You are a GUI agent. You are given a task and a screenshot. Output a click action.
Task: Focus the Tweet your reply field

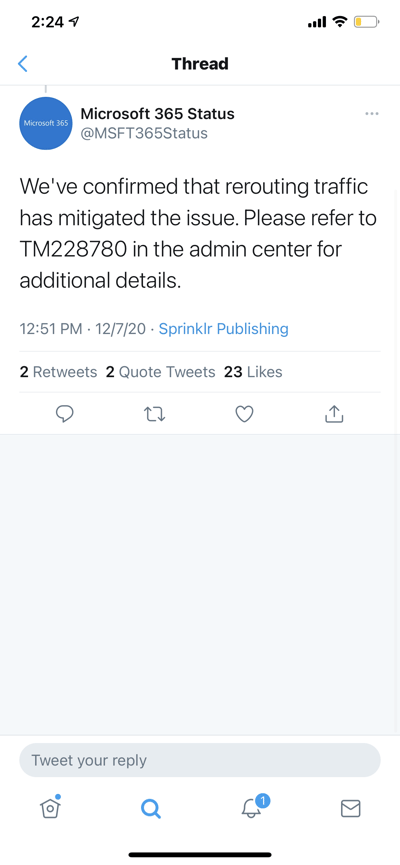coord(200,760)
